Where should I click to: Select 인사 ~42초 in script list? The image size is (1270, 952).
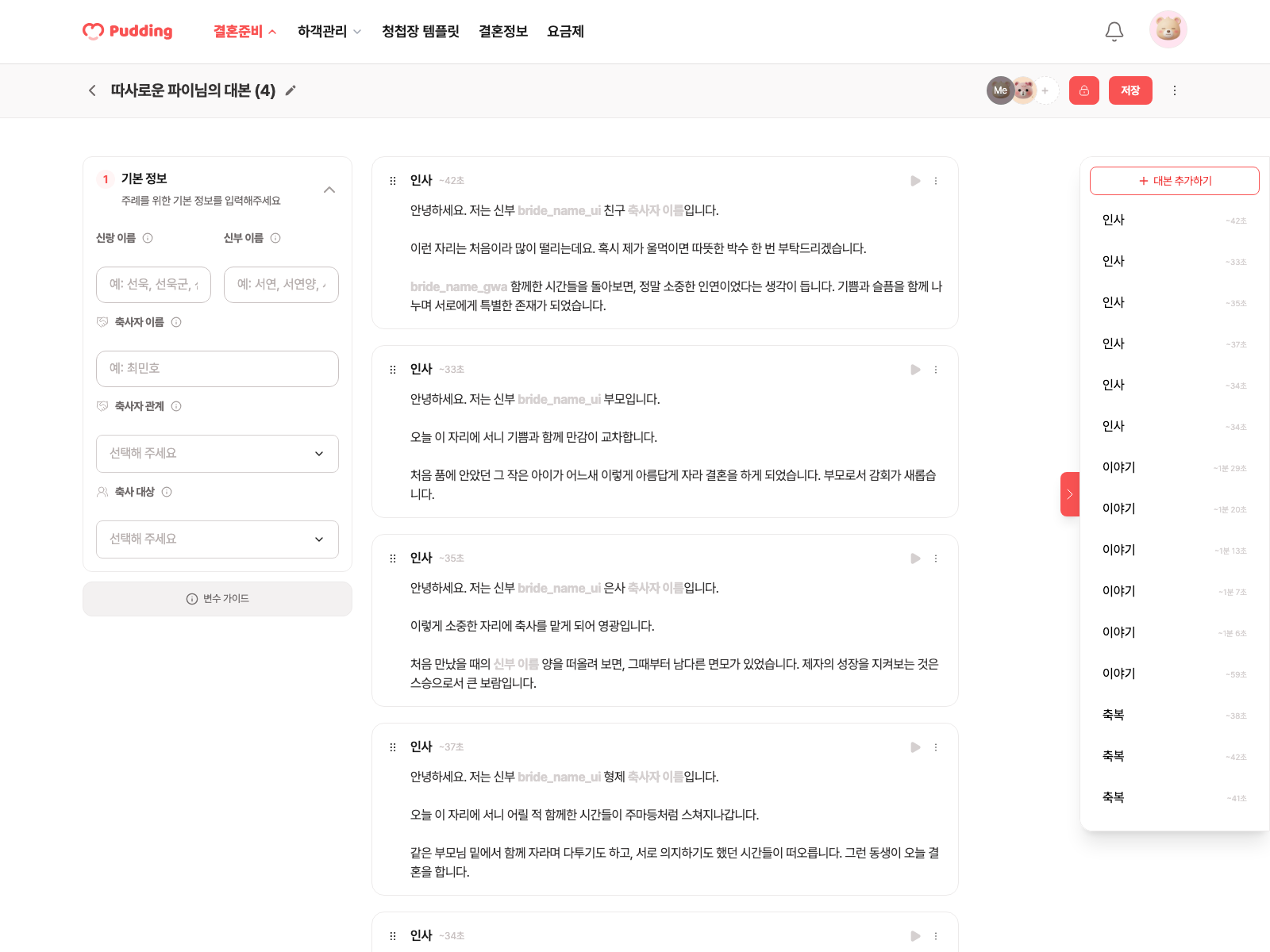(x=1175, y=221)
